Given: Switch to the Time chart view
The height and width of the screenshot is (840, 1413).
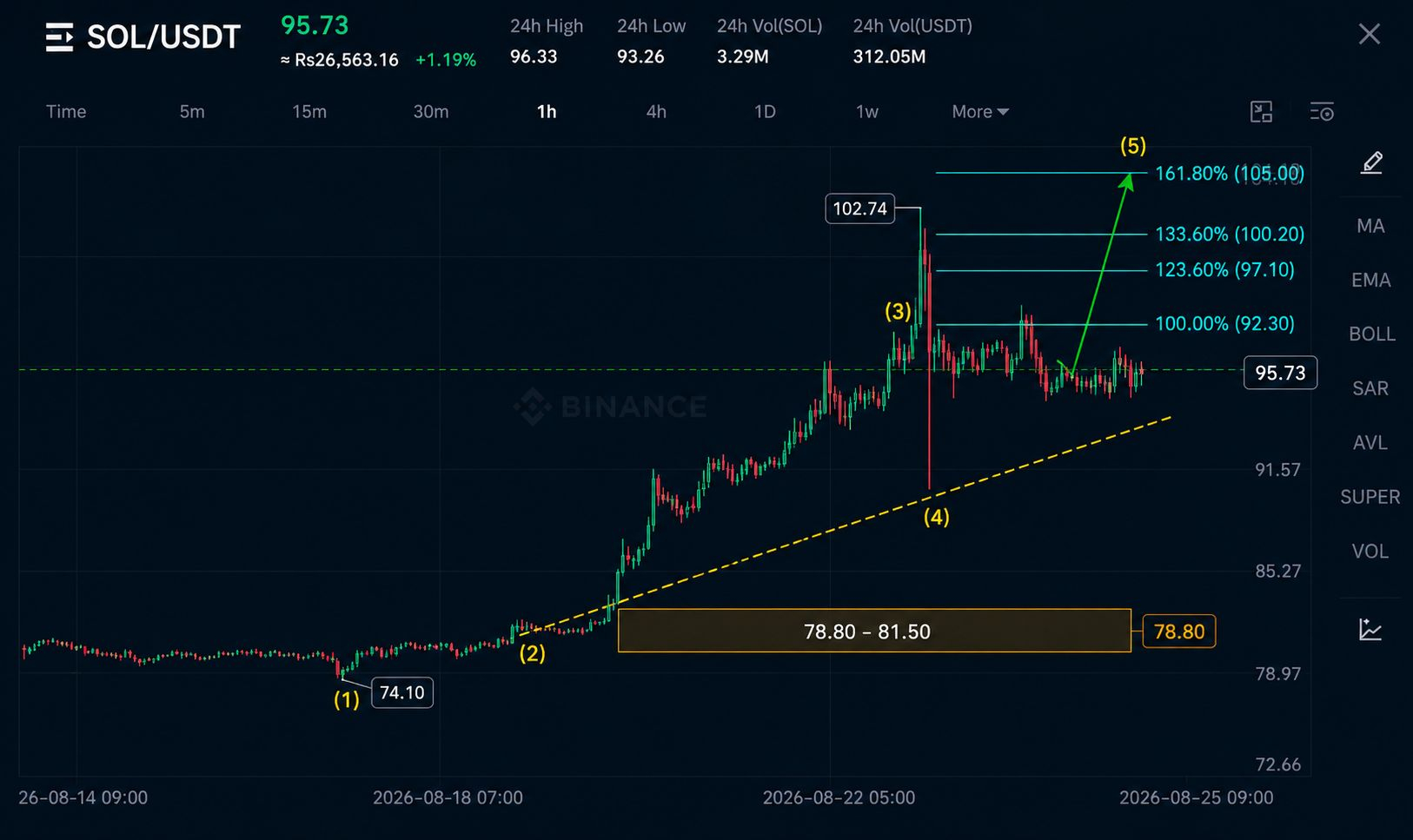Looking at the screenshot, I should (66, 111).
